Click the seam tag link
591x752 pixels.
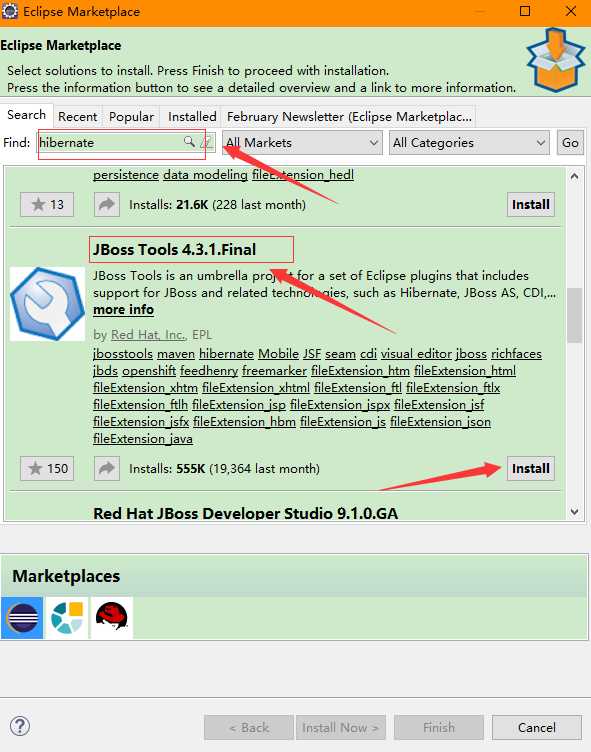pos(341,354)
